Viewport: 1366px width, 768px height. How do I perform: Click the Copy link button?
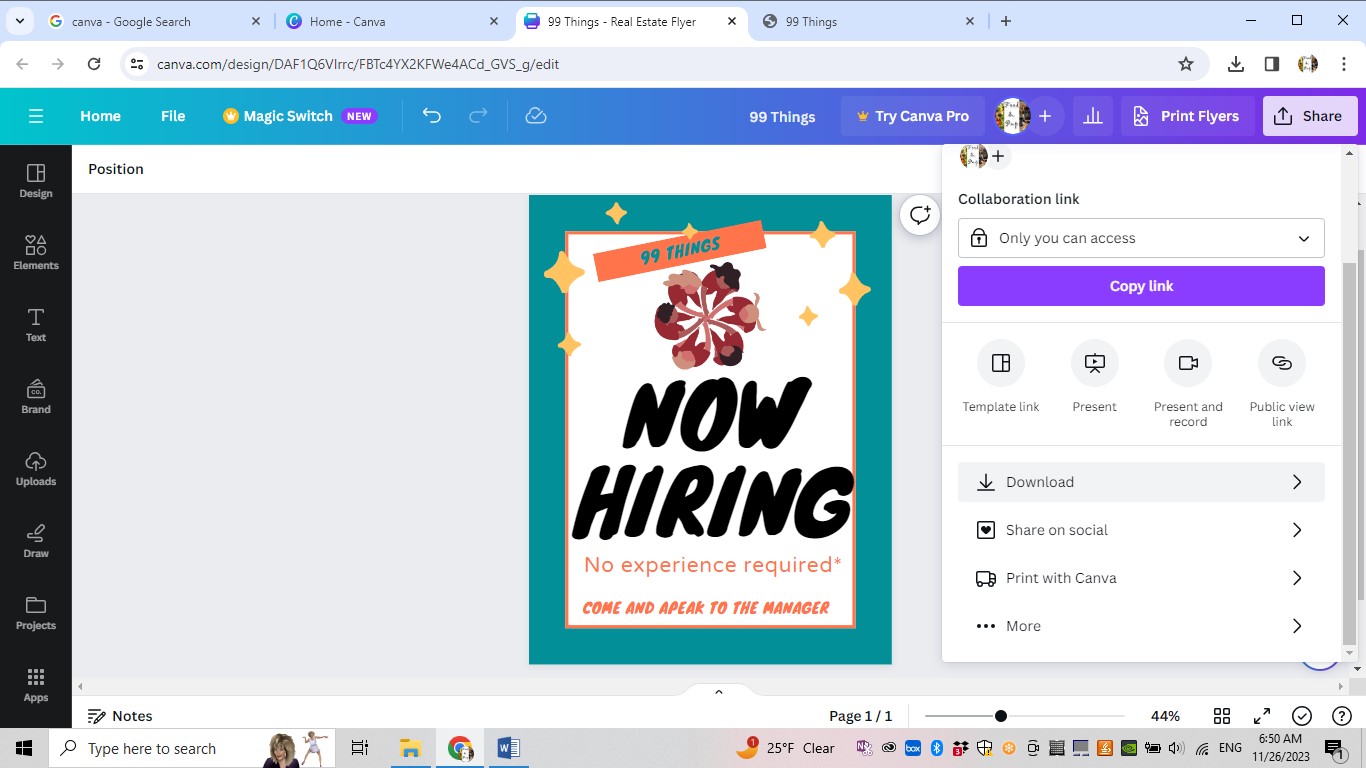1141,286
